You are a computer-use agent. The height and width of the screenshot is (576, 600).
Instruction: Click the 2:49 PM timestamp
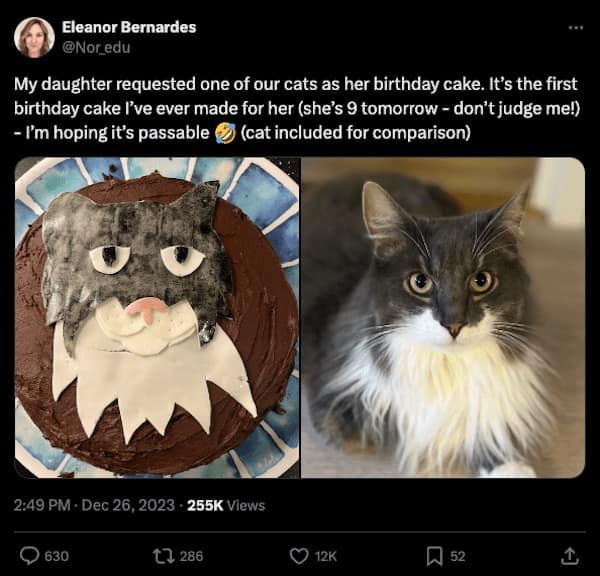(41, 506)
